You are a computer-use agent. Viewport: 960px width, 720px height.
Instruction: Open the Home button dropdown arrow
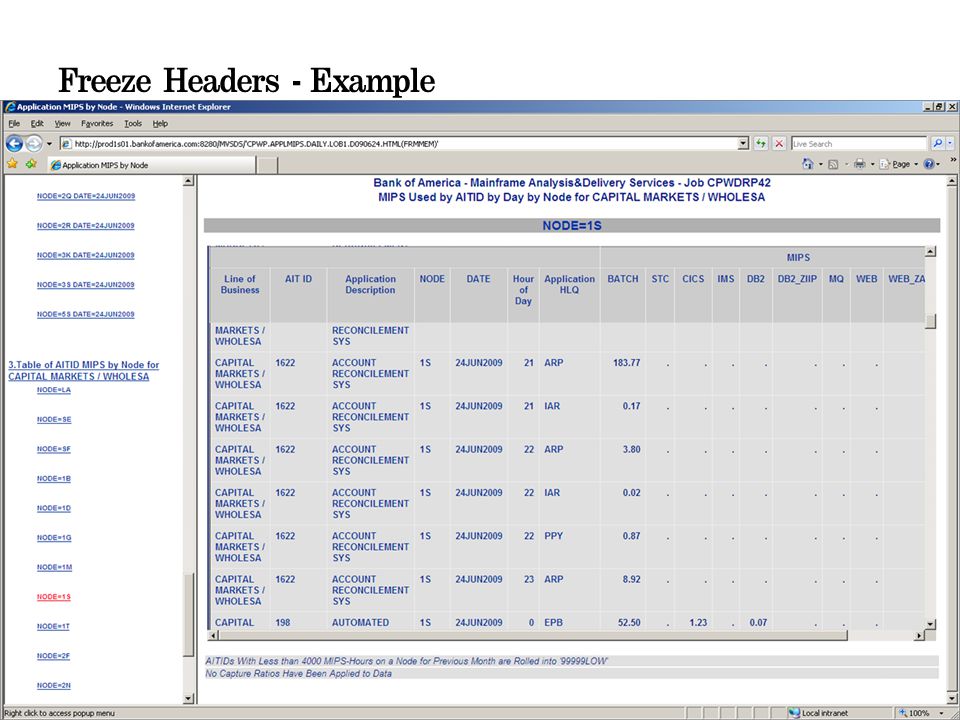point(819,164)
